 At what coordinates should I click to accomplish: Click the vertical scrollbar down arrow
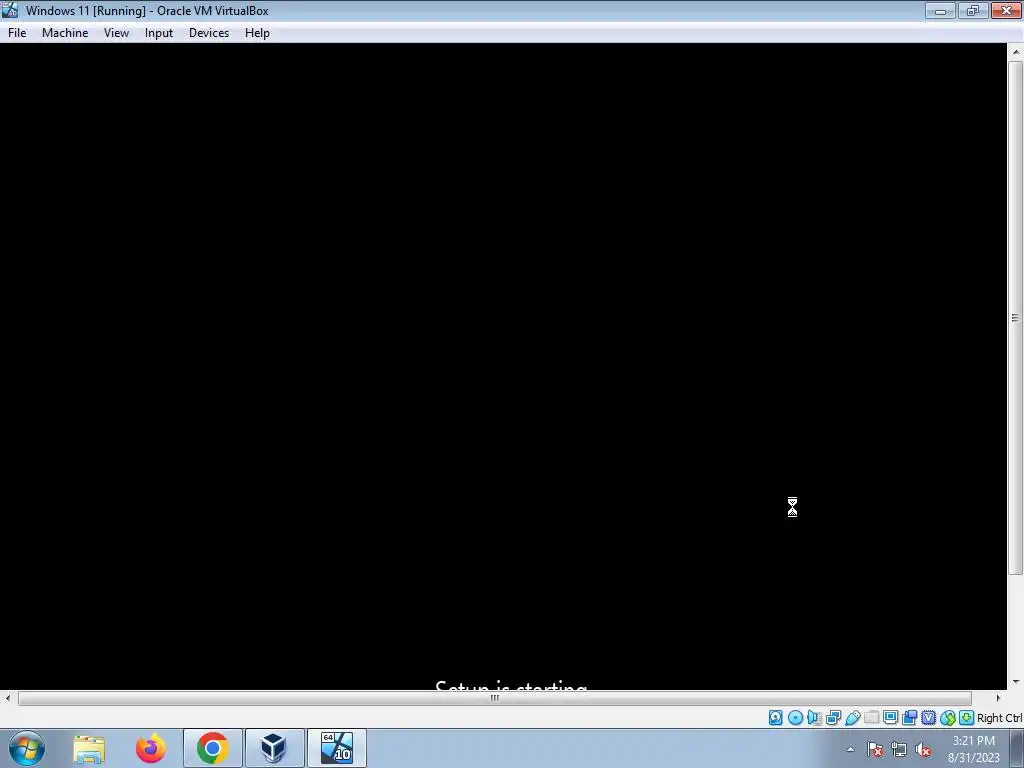[x=1015, y=682]
